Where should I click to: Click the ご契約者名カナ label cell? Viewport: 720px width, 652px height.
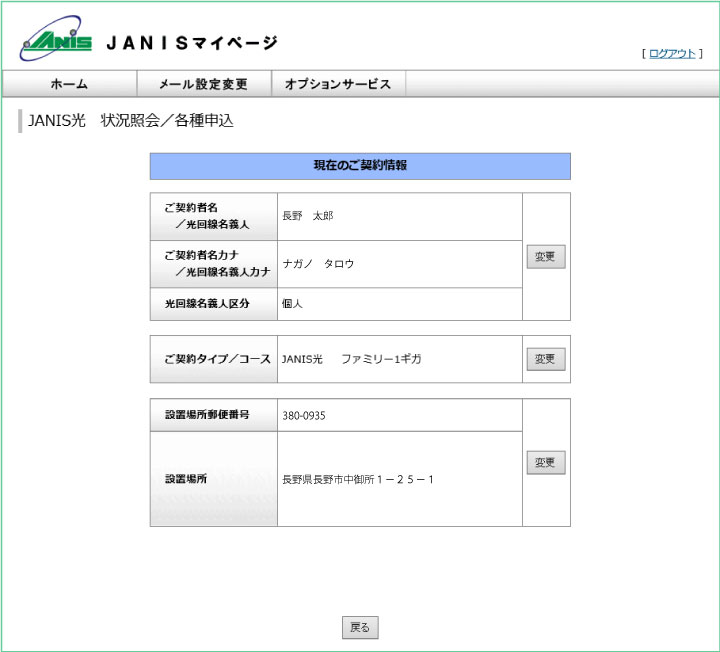214,264
